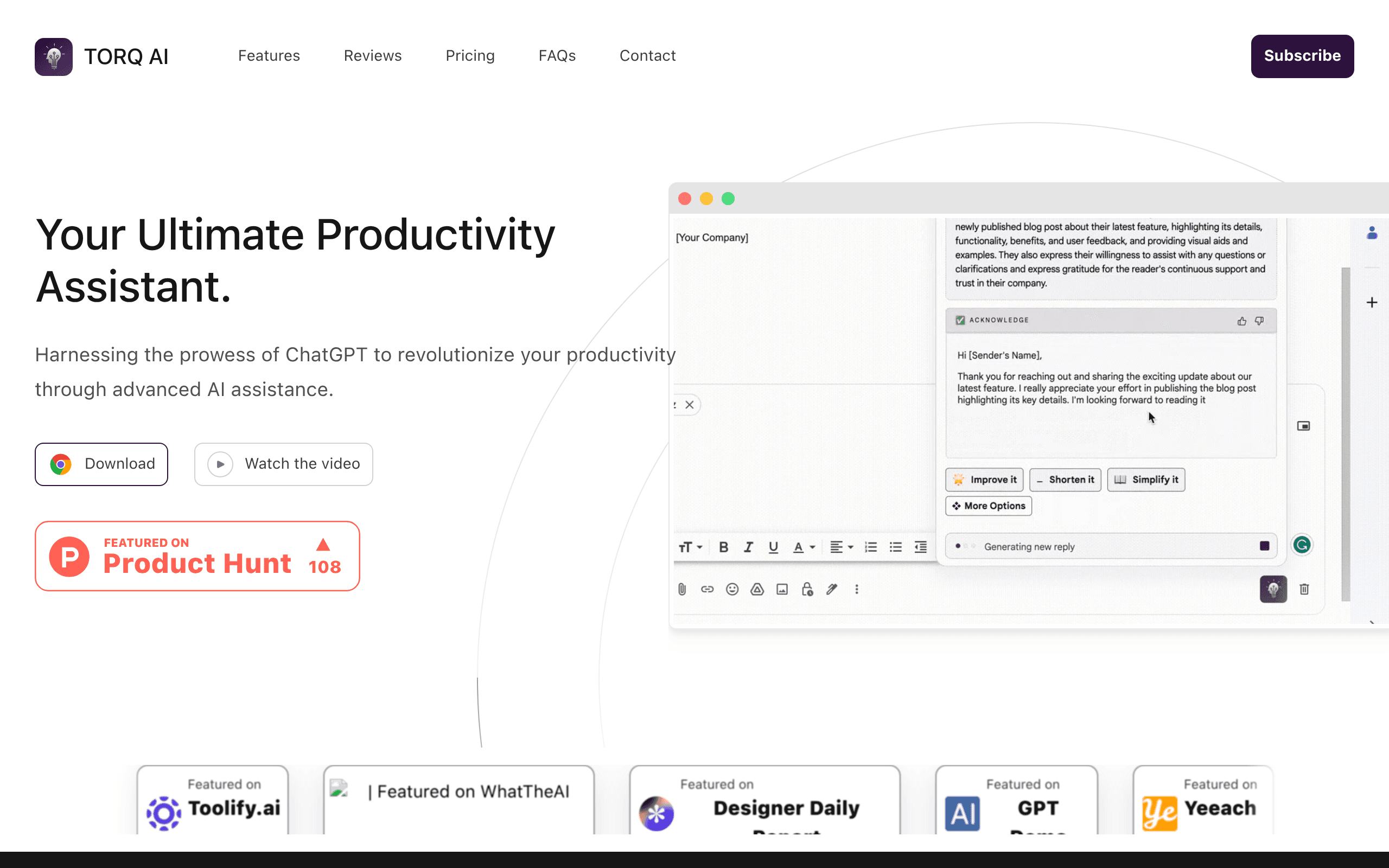Click the Generating new reply field
The image size is (1389, 868).
1111,546
